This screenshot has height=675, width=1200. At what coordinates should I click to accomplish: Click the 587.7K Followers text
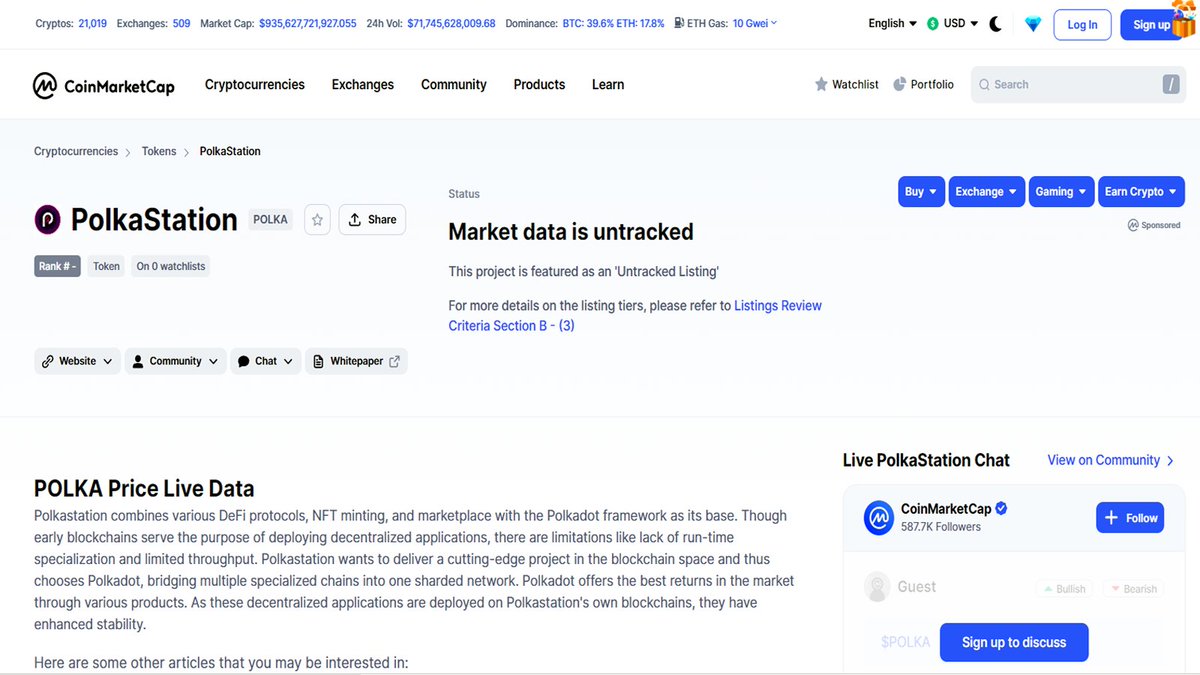coord(941,527)
